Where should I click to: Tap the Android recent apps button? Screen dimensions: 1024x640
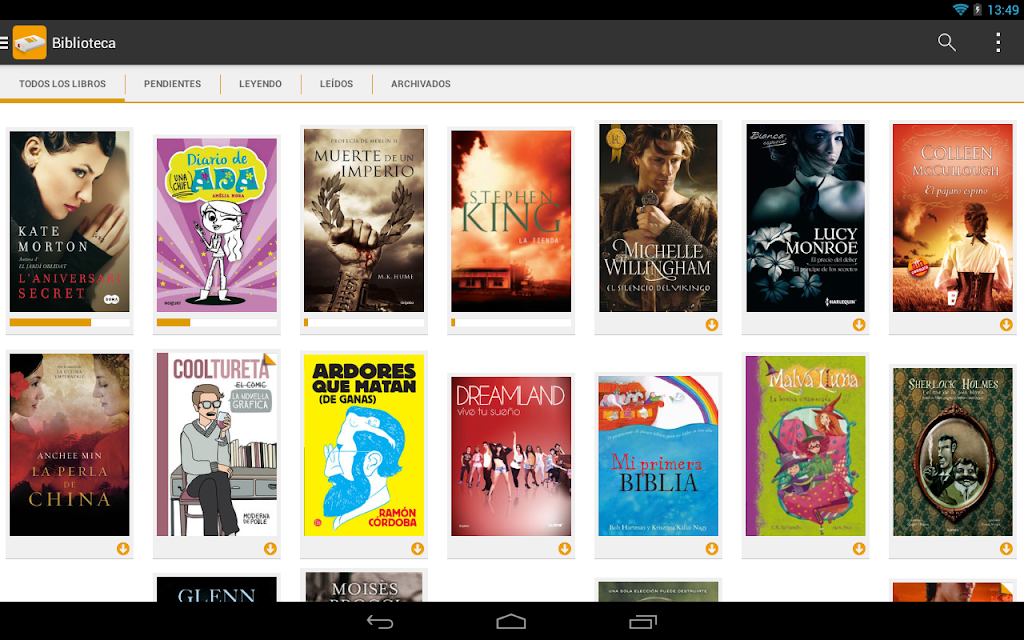tap(643, 621)
